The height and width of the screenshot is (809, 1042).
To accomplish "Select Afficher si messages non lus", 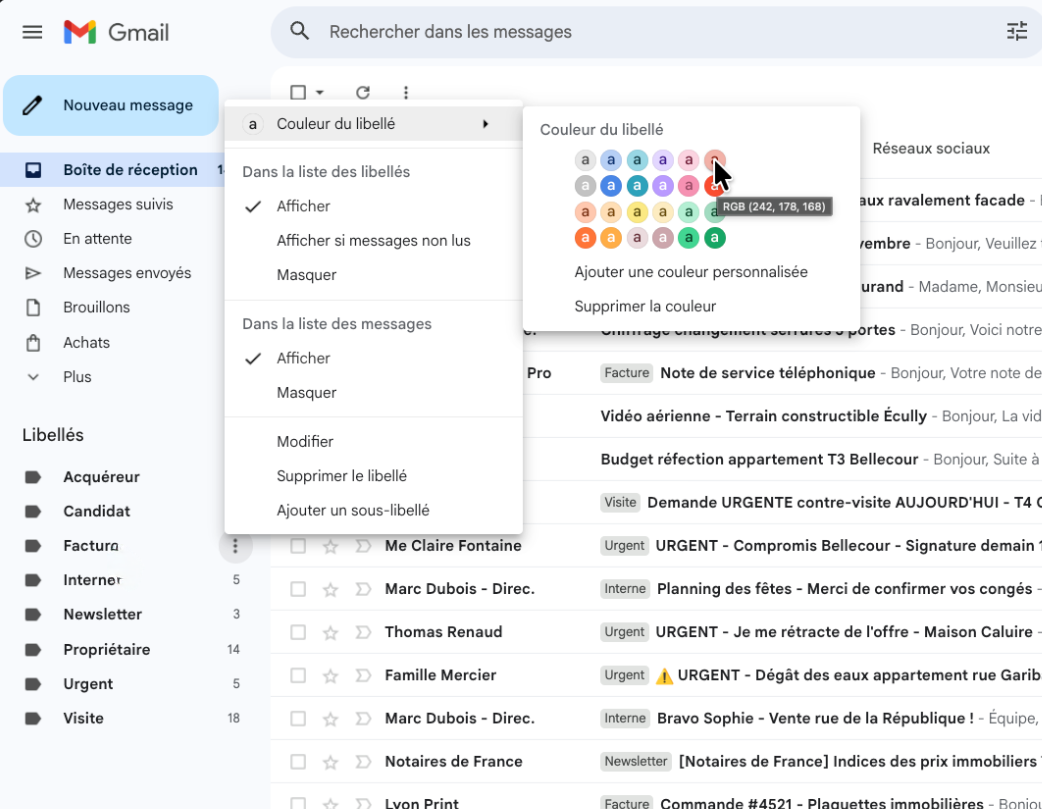I will point(373,240).
